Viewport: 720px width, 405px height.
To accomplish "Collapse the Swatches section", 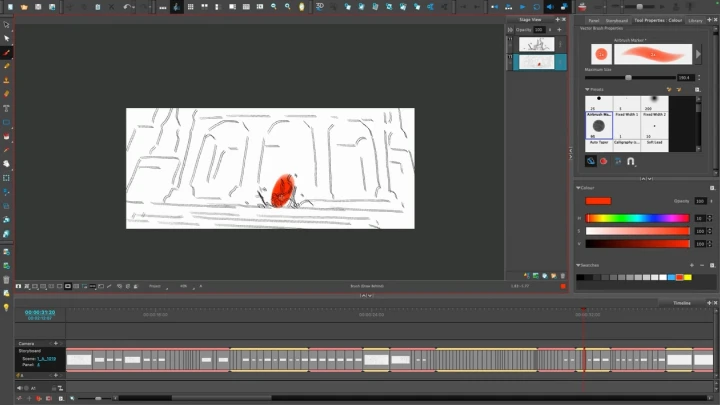I will [579, 265].
